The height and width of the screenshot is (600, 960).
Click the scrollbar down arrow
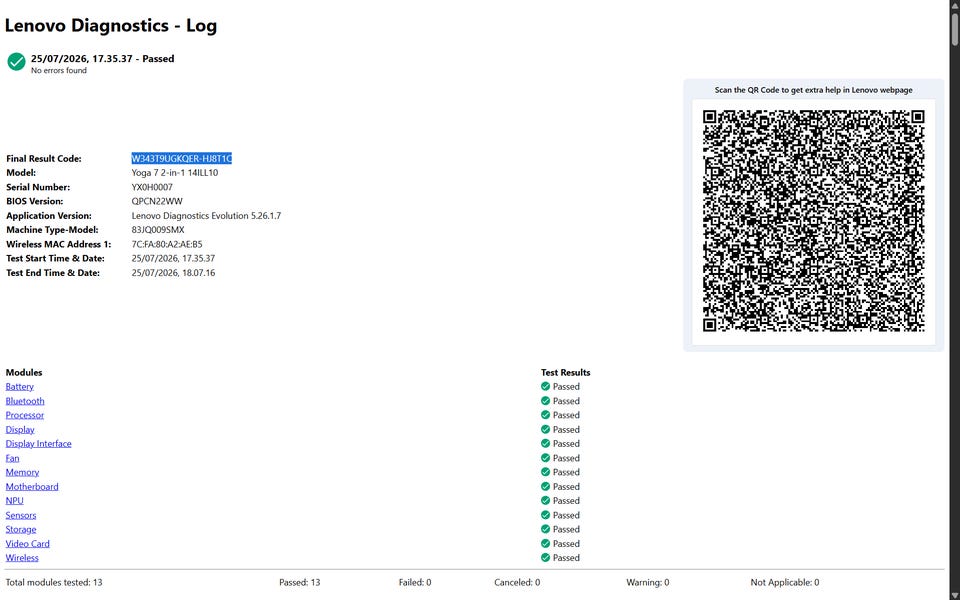point(954,596)
